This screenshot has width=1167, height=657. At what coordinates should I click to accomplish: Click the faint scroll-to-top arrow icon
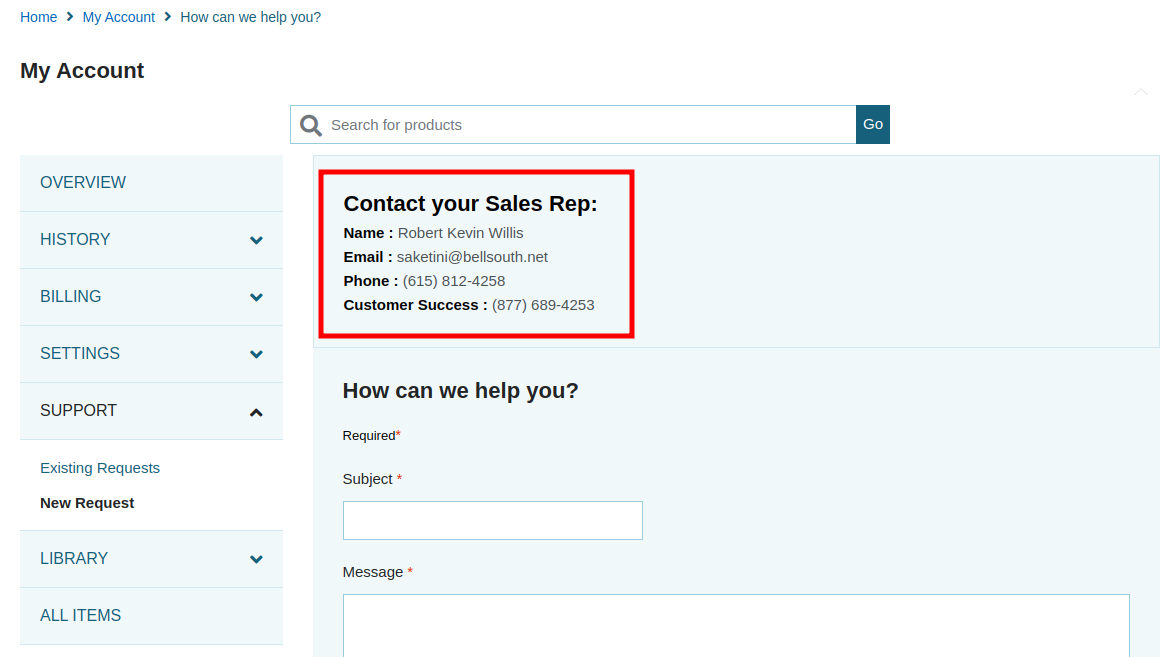pyautogui.click(x=1141, y=92)
